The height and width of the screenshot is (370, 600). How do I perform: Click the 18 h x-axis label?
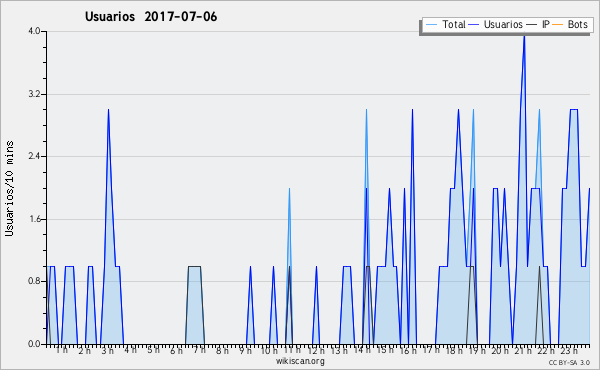point(454,350)
